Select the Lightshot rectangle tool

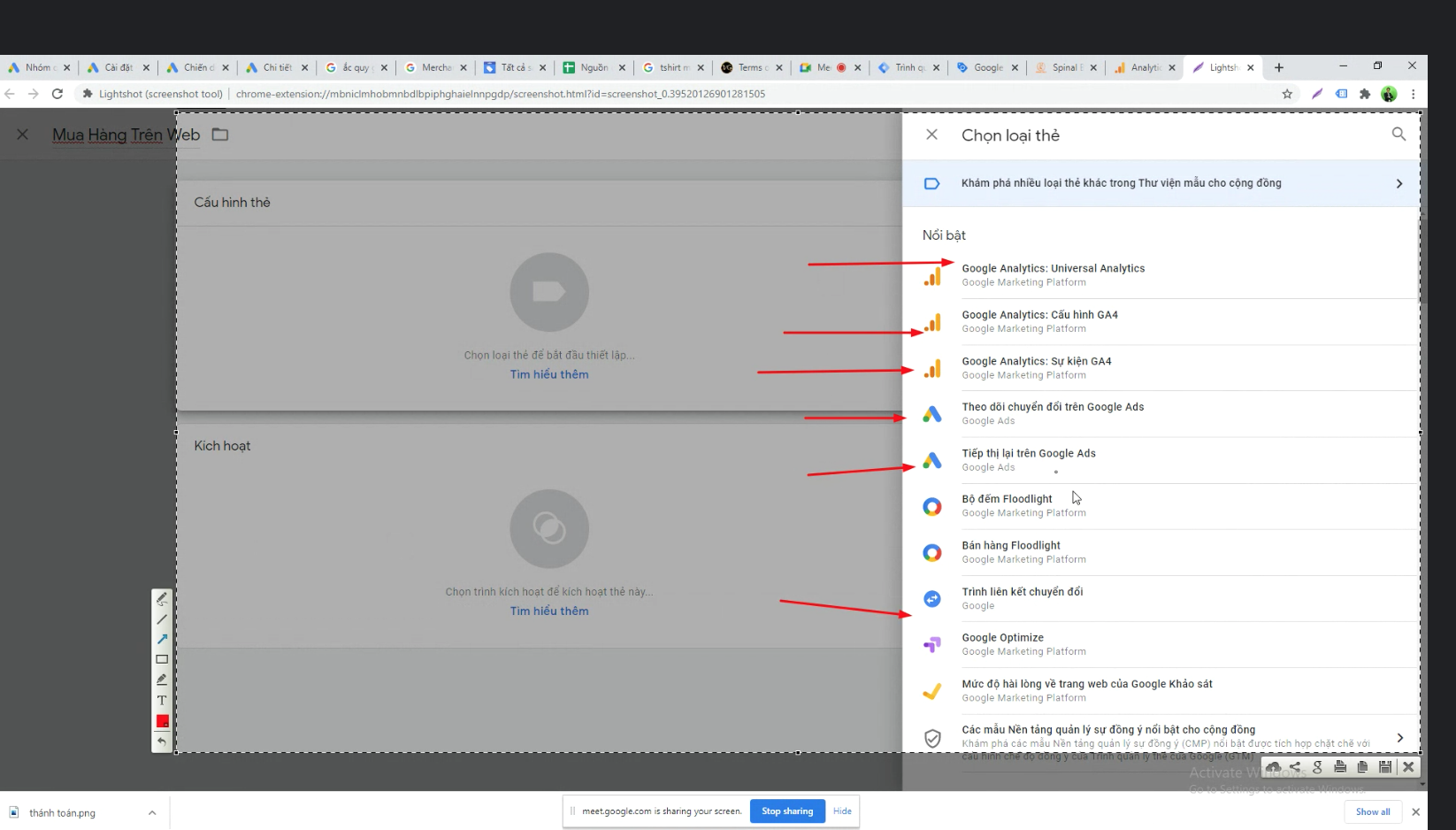[x=162, y=659]
